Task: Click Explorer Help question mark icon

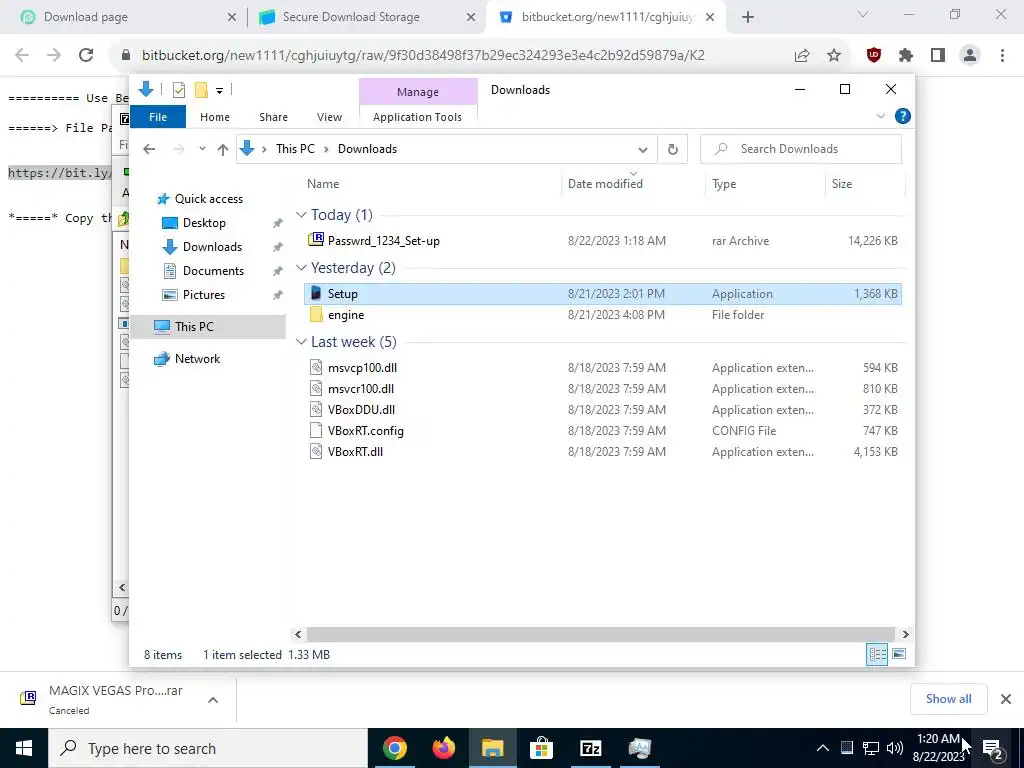Action: [903, 116]
